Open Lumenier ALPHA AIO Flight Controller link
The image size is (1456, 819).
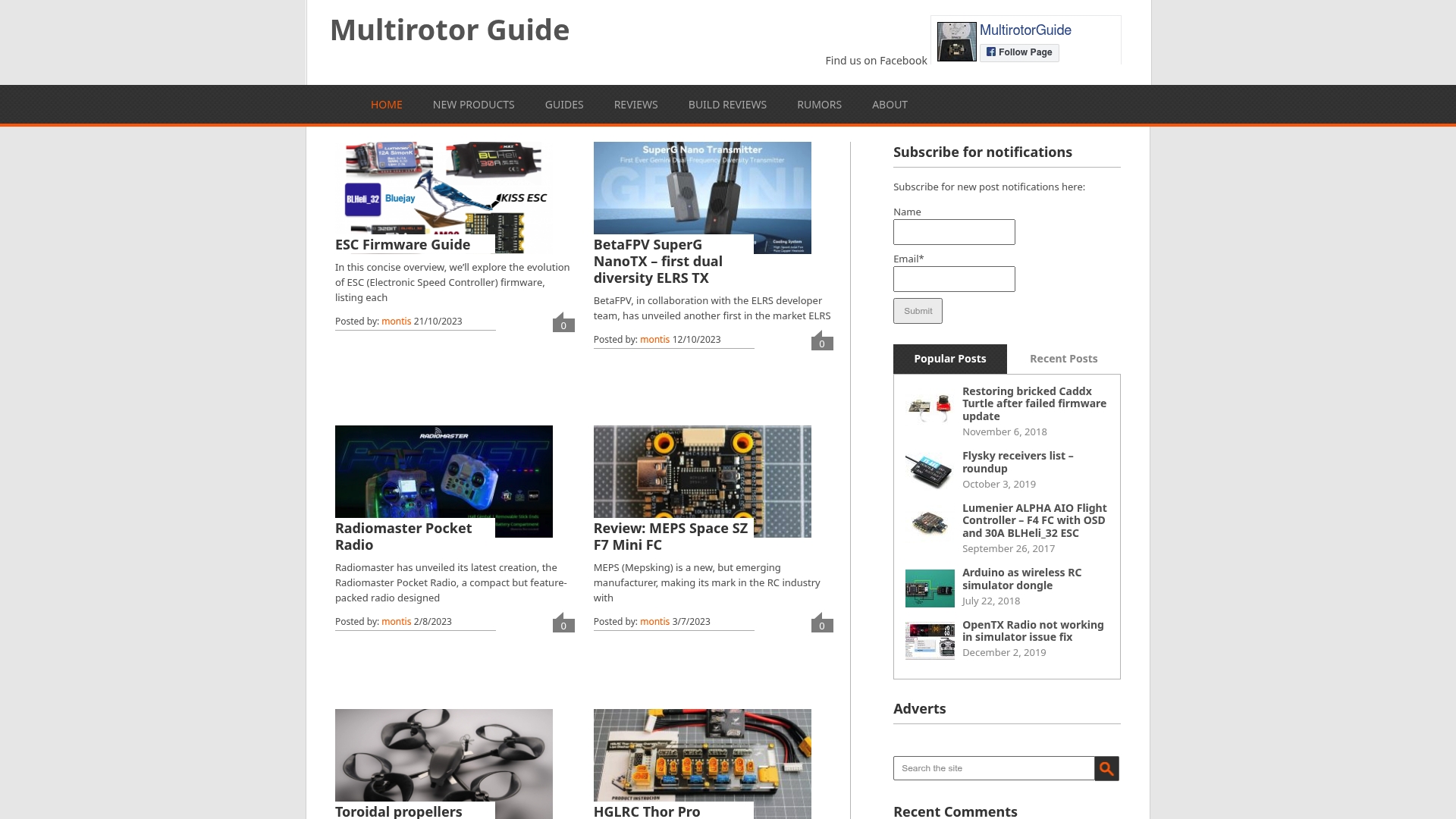pos(1034,520)
